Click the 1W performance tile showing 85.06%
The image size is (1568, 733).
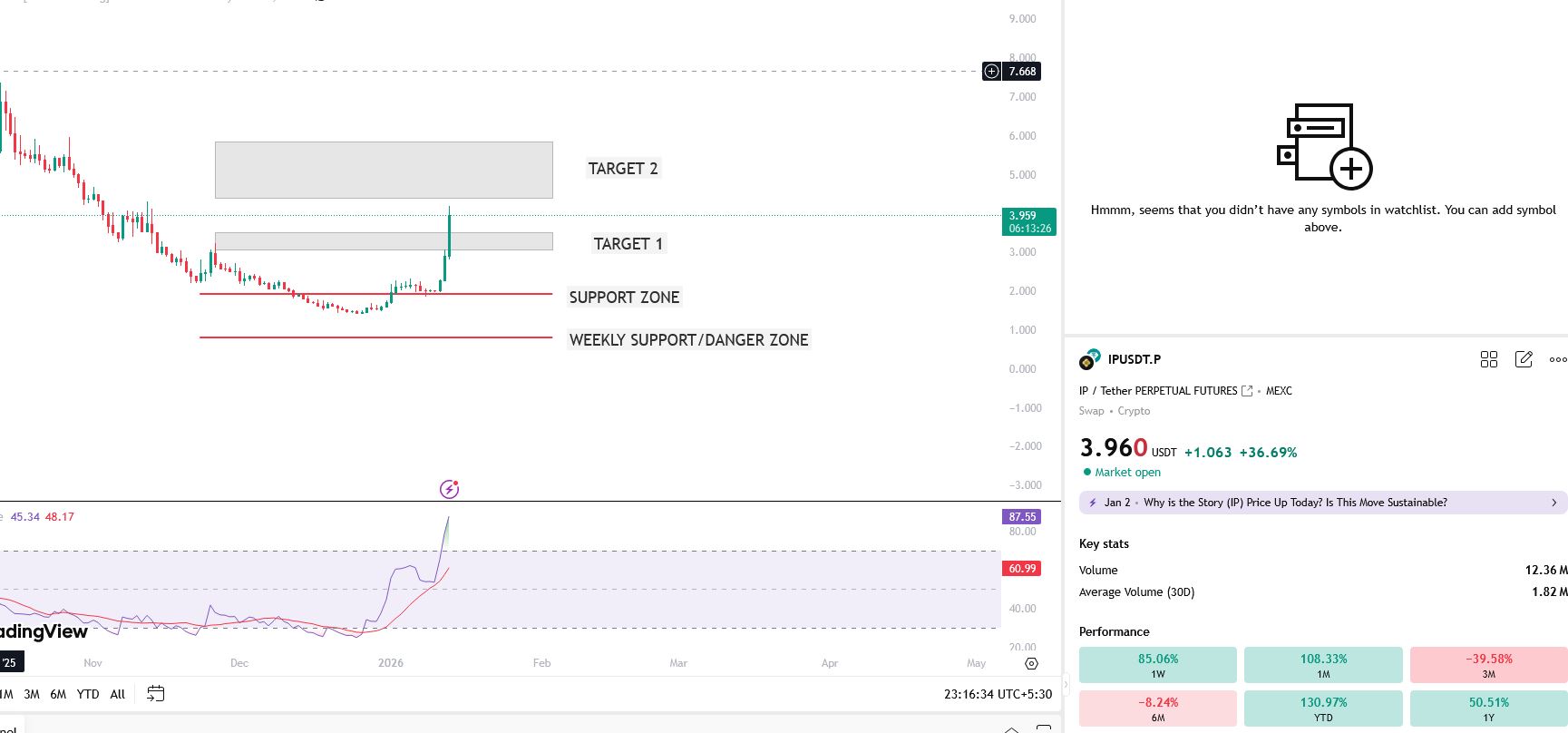pyautogui.click(x=1158, y=665)
